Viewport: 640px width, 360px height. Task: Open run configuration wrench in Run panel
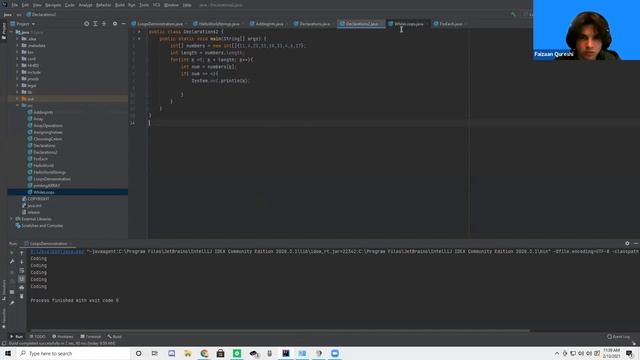12,262
